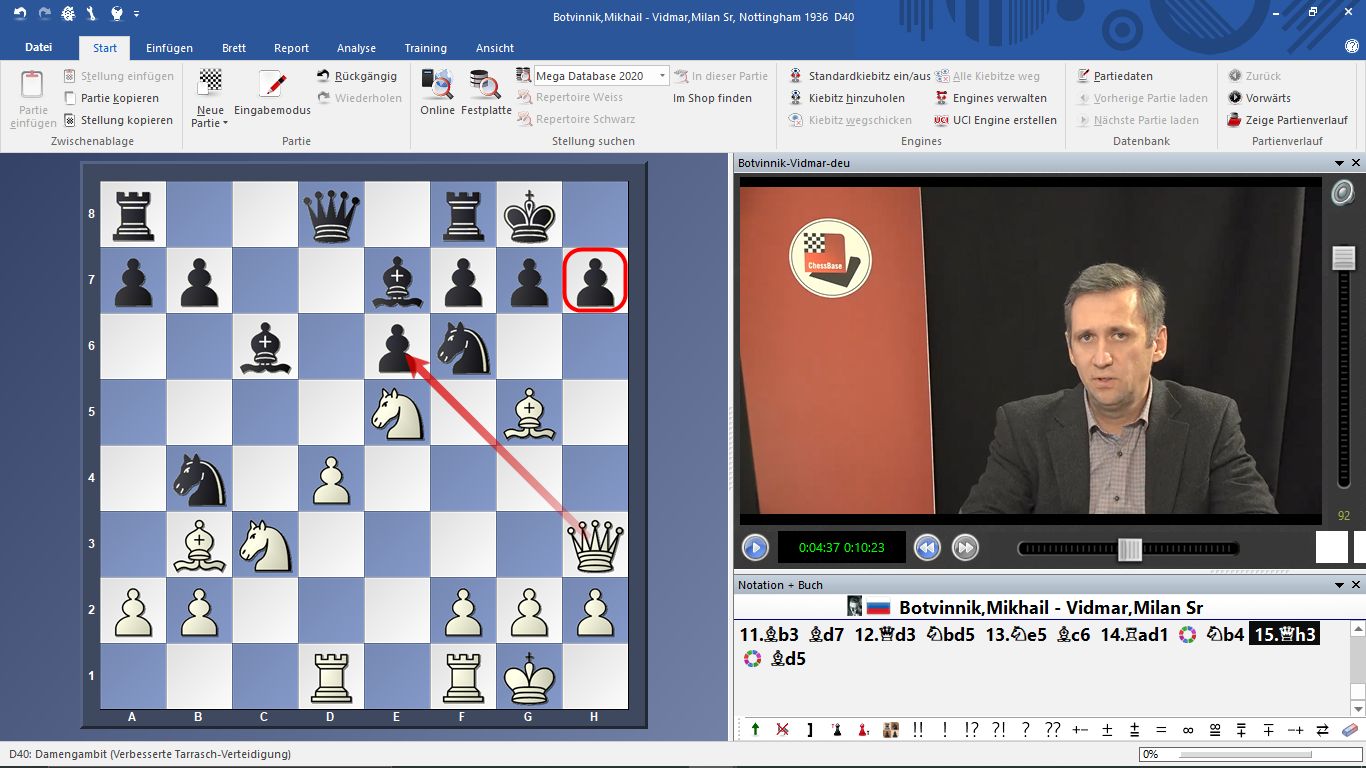Open the Notation + Buch panel menu arrow
Viewport: 1366px width, 768px height.
(1340, 585)
